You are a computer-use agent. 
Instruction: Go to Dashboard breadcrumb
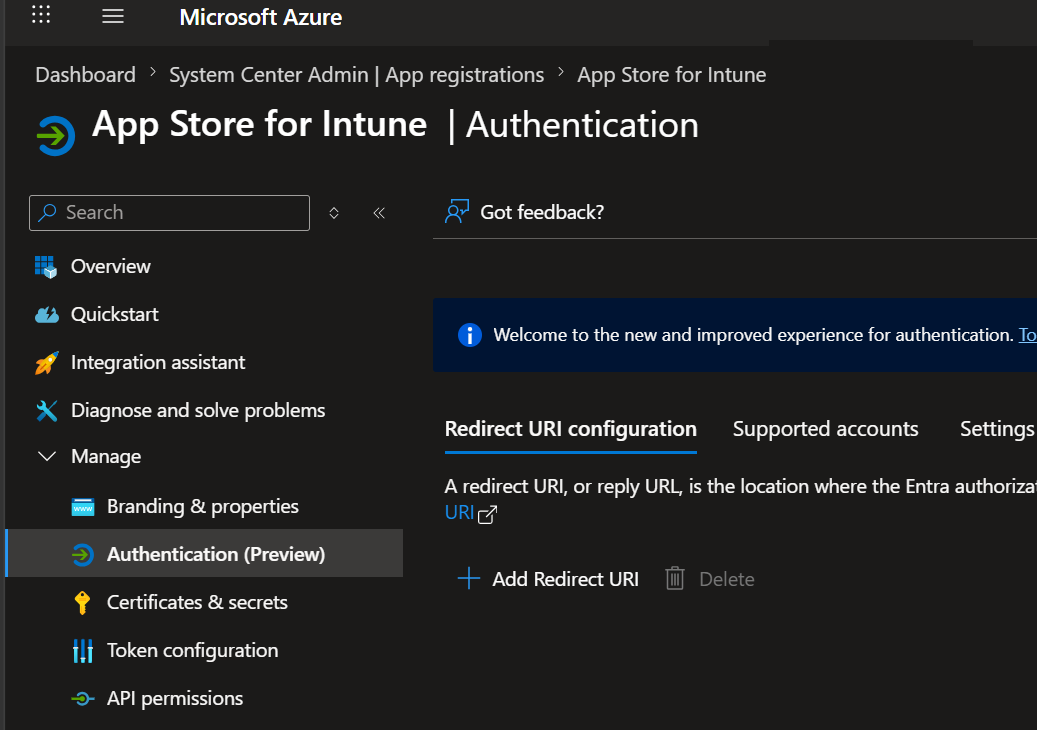pyautogui.click(x=85, y=75)
